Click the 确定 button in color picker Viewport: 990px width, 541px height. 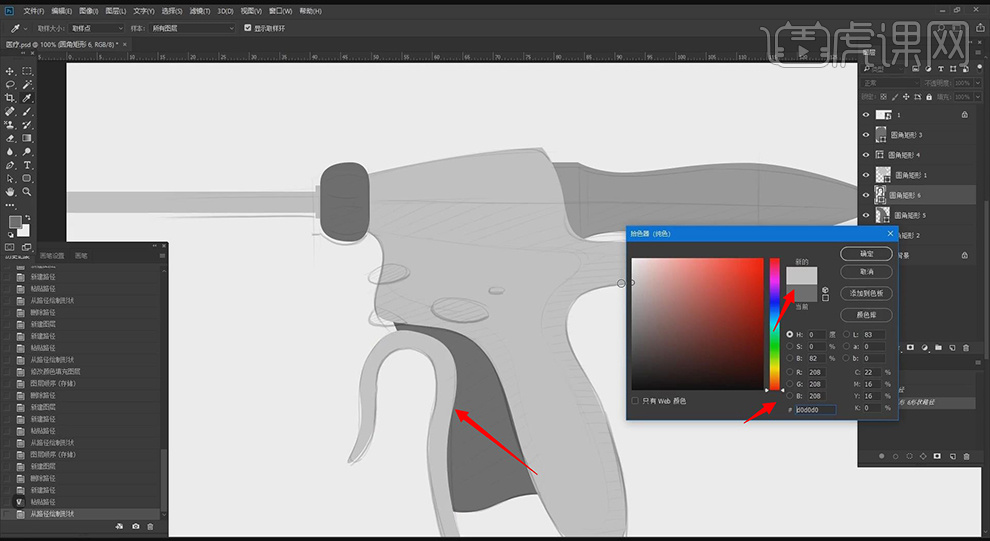click(x=865, y=253)
